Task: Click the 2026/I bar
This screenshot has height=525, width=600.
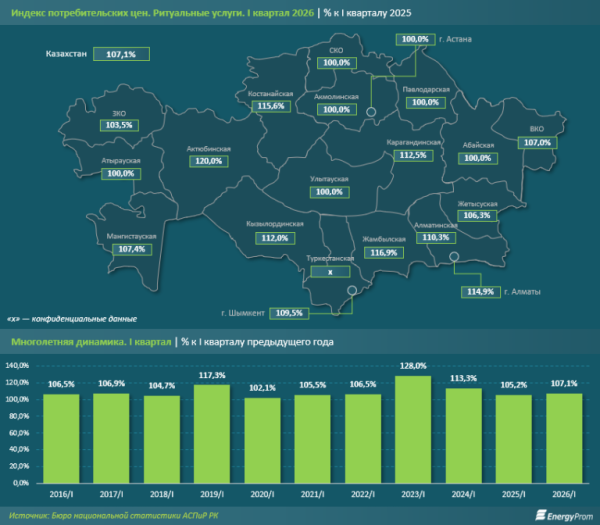Action: (x=564, y=438)
